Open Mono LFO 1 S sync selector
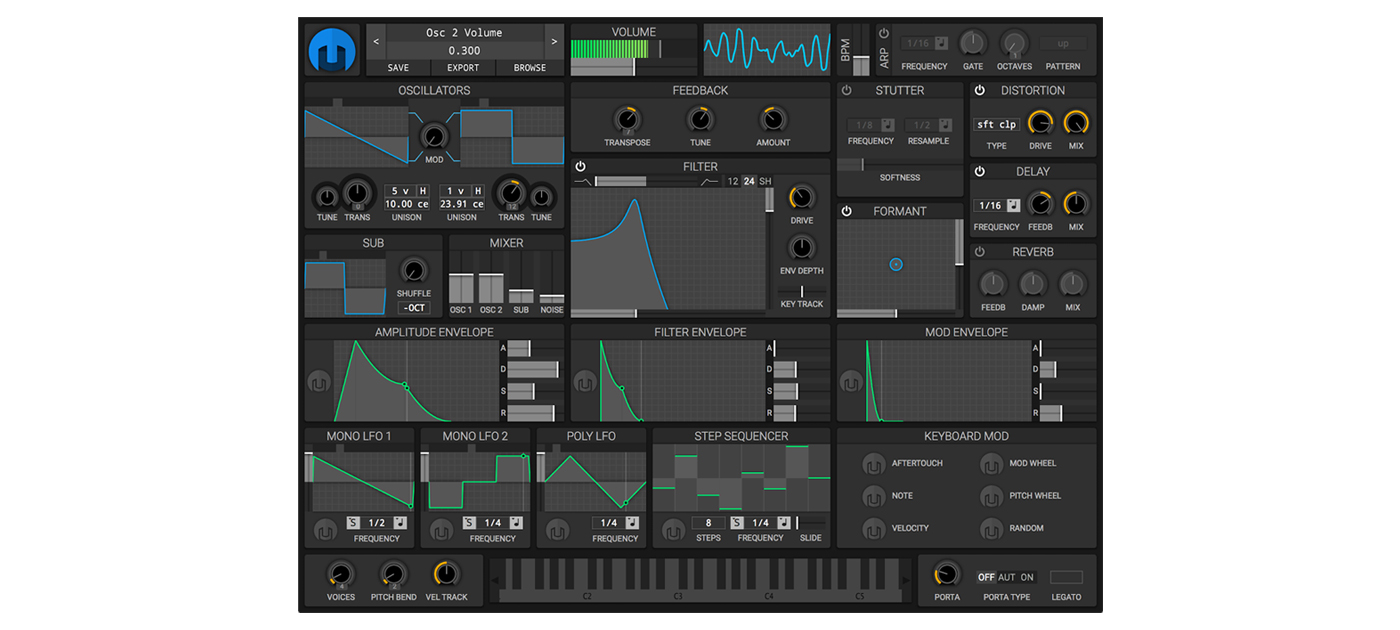 [353, 523]
